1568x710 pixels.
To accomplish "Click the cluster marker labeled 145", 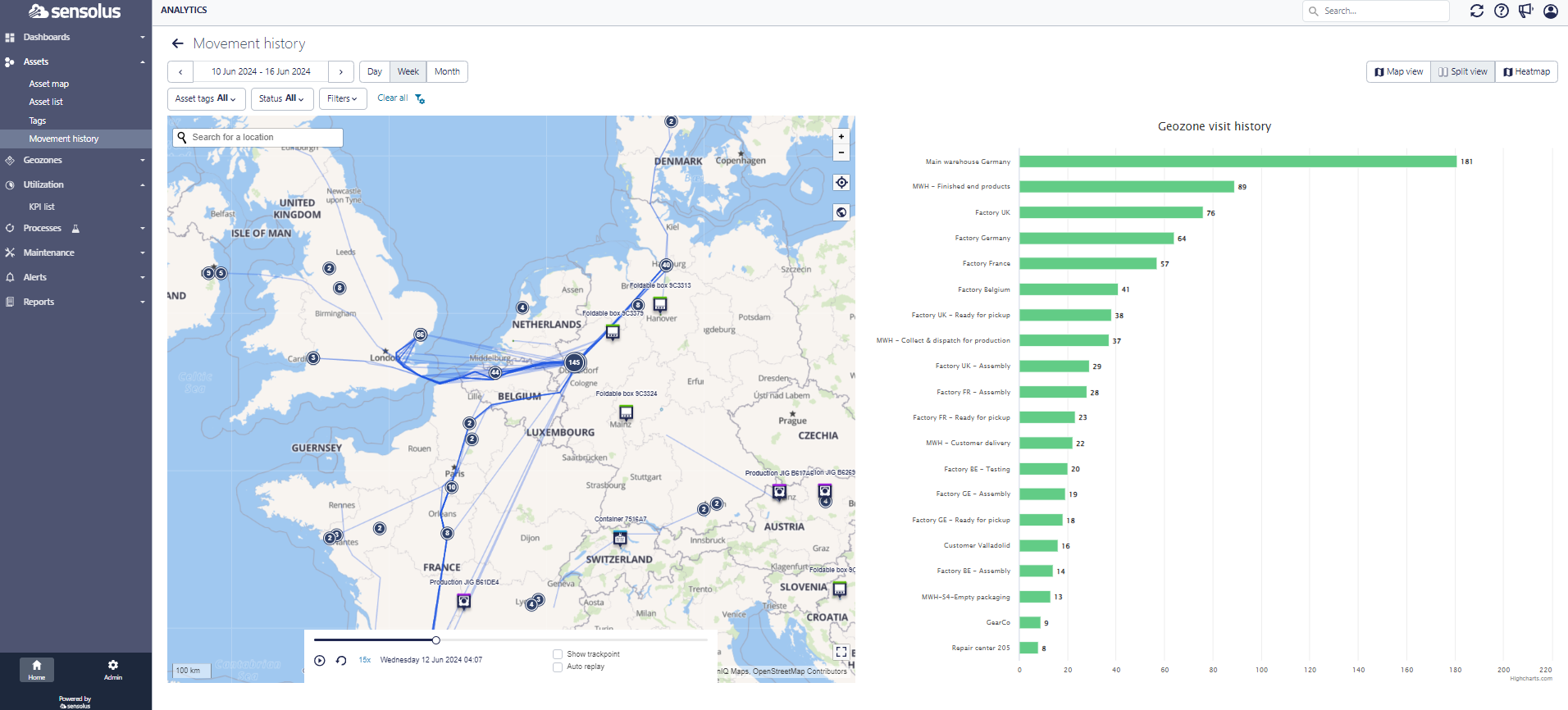I will click(x=574, y=362).
